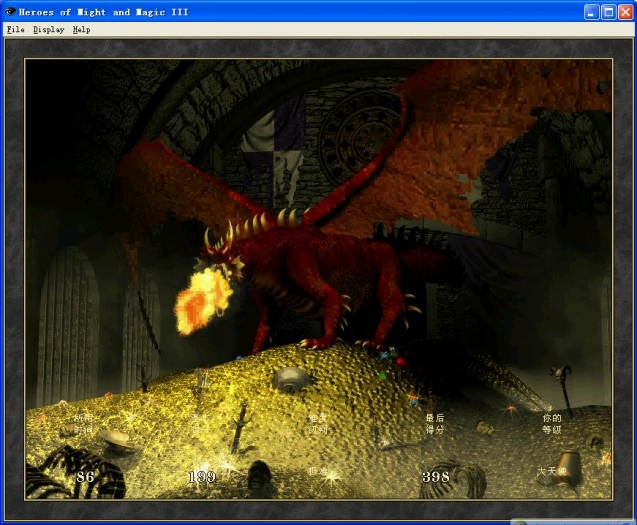The image size is (637, 525).
Task: Maximize the Heroes of Might and Magic III window
Action: click(x=608, y=12)
